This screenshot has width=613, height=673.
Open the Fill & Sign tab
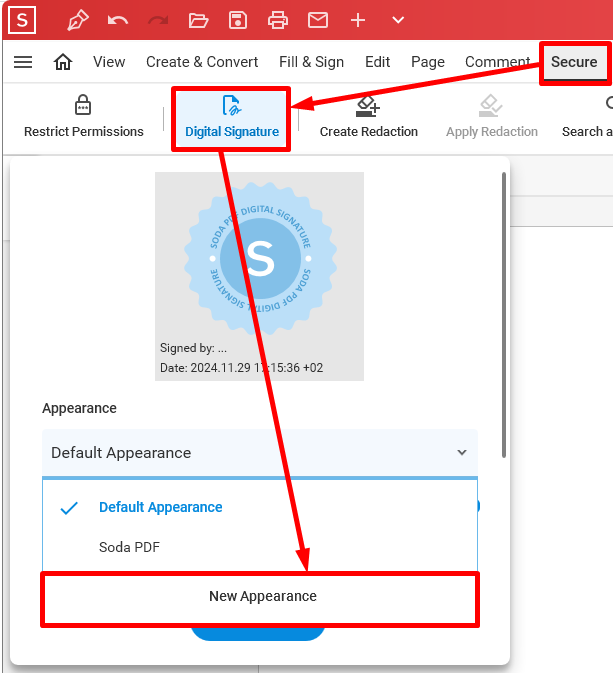pos(311,62)
